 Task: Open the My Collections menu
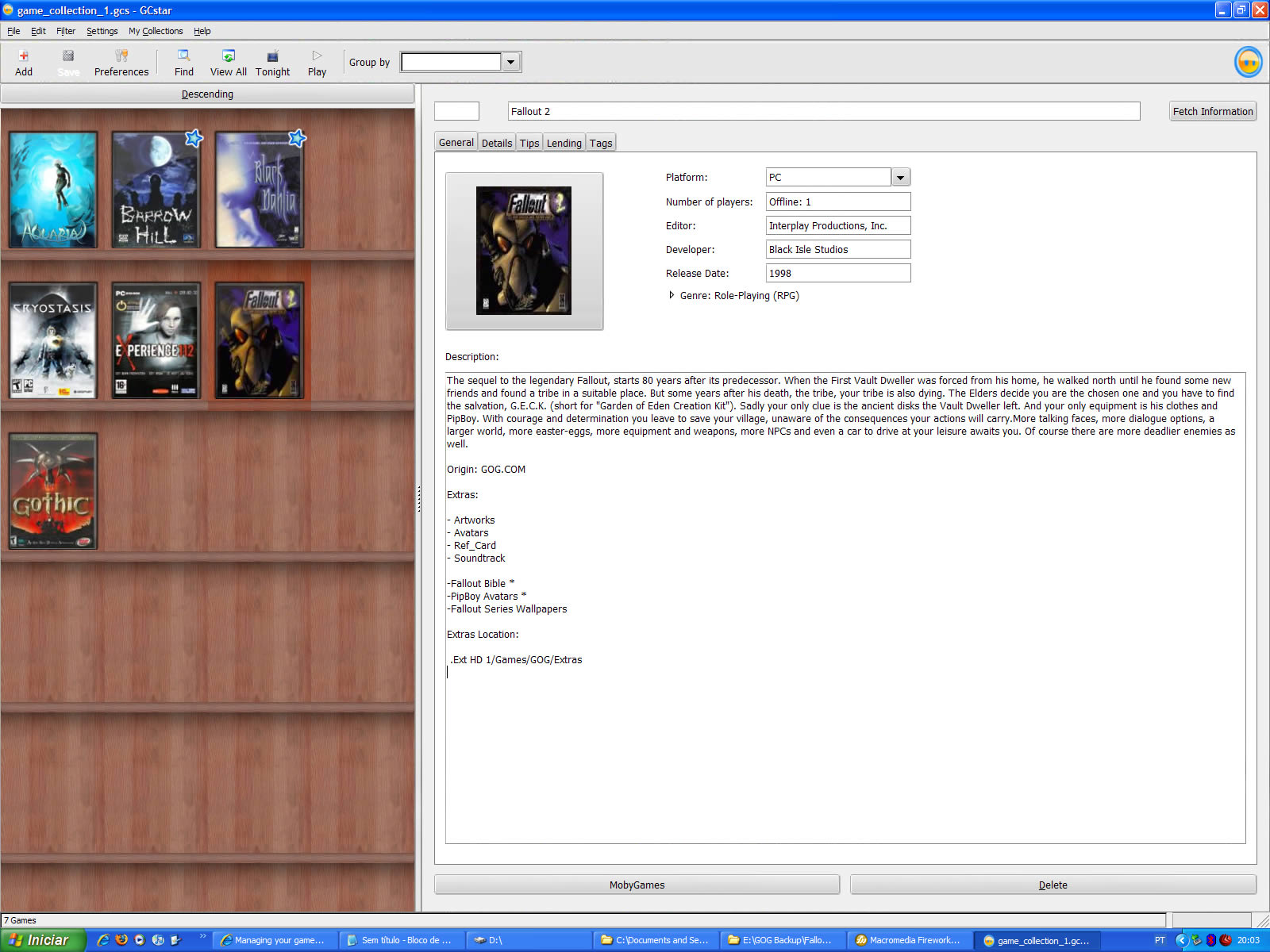(156, 31)
